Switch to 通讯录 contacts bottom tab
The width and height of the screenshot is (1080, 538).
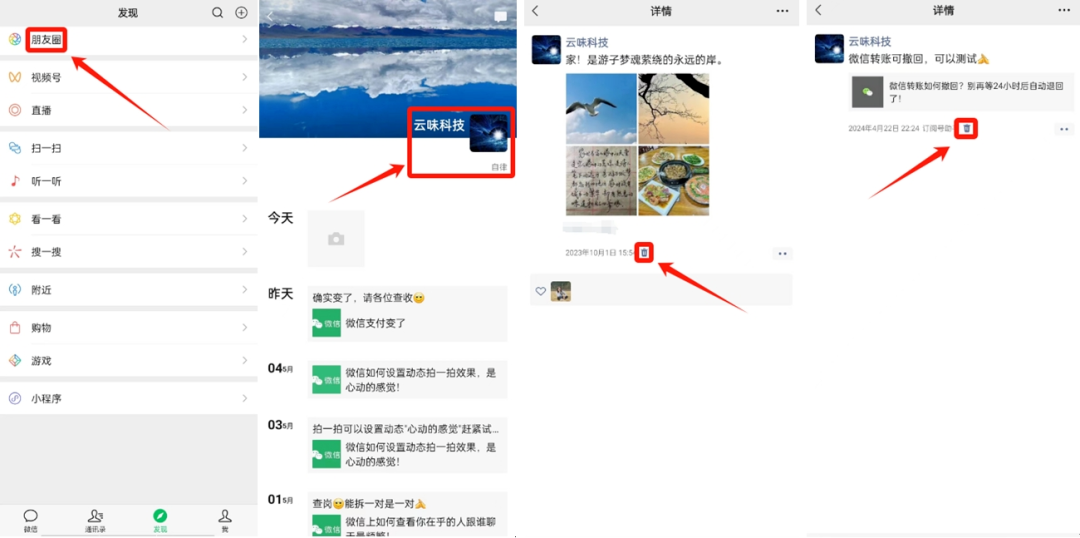pyautogui.click(x=95, y=521)
